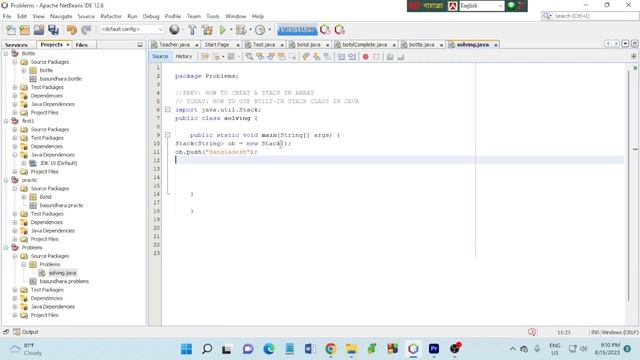Click the second profiler icon in toolbar
Viewport: 640px width, 360px height.
(x=340, y=30)
